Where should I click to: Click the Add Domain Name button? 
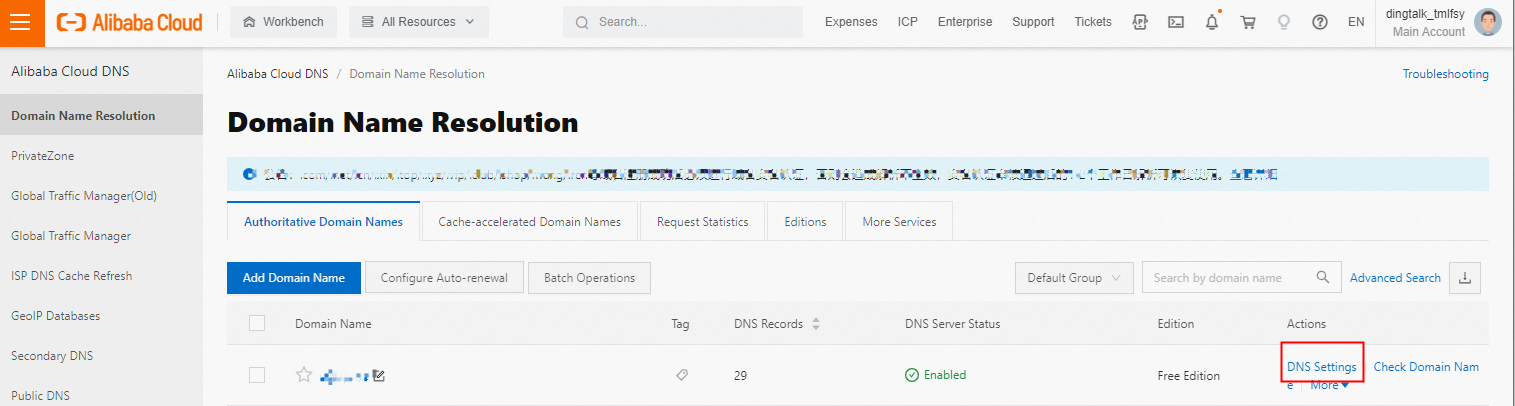coord(294,278)
